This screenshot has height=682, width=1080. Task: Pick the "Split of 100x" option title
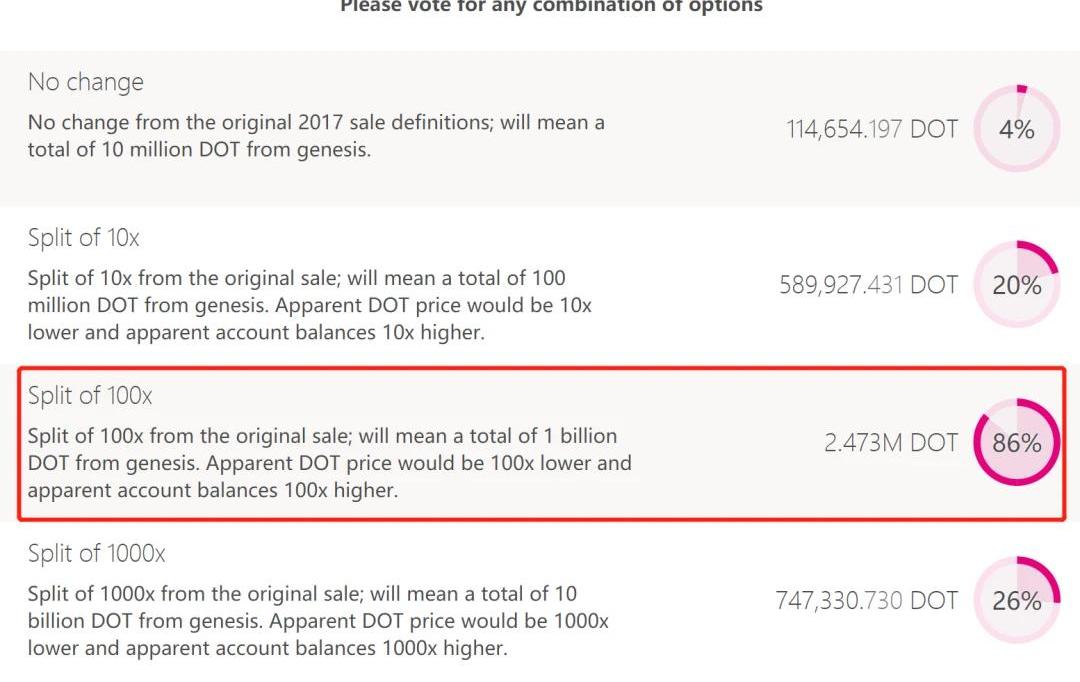pyautogui.click(x=90, y=395)
